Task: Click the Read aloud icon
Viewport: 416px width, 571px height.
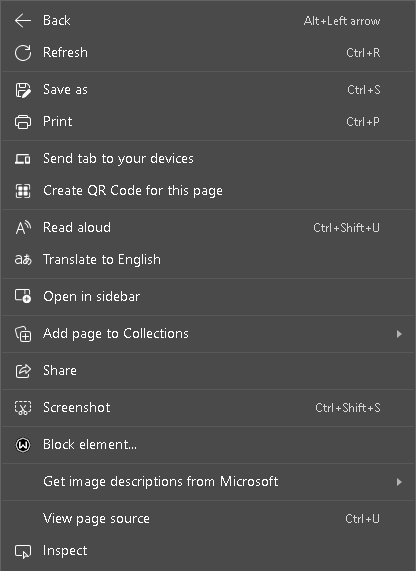Action: point(23,228)
